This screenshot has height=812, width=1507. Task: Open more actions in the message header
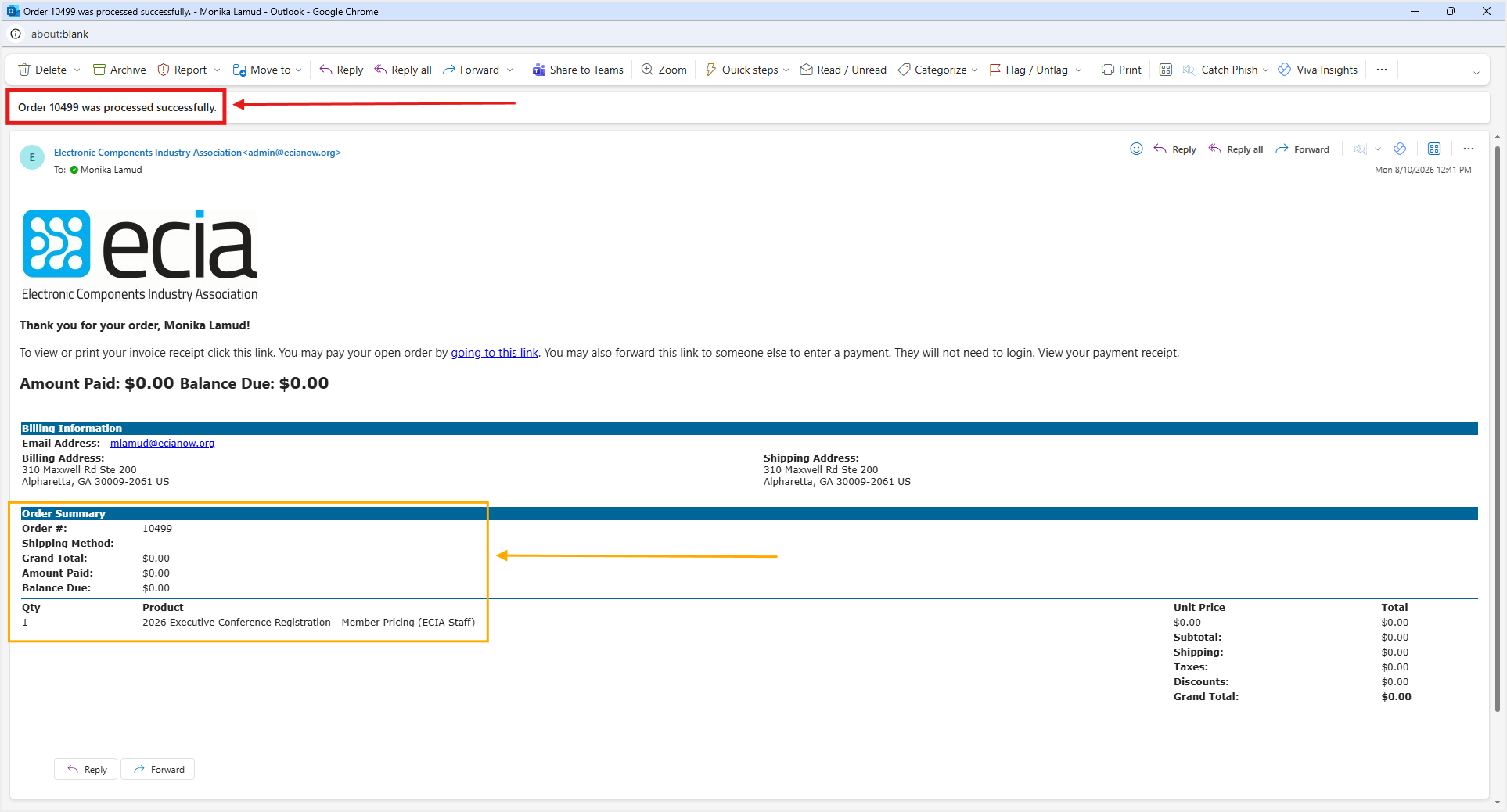click(1469, 149)
